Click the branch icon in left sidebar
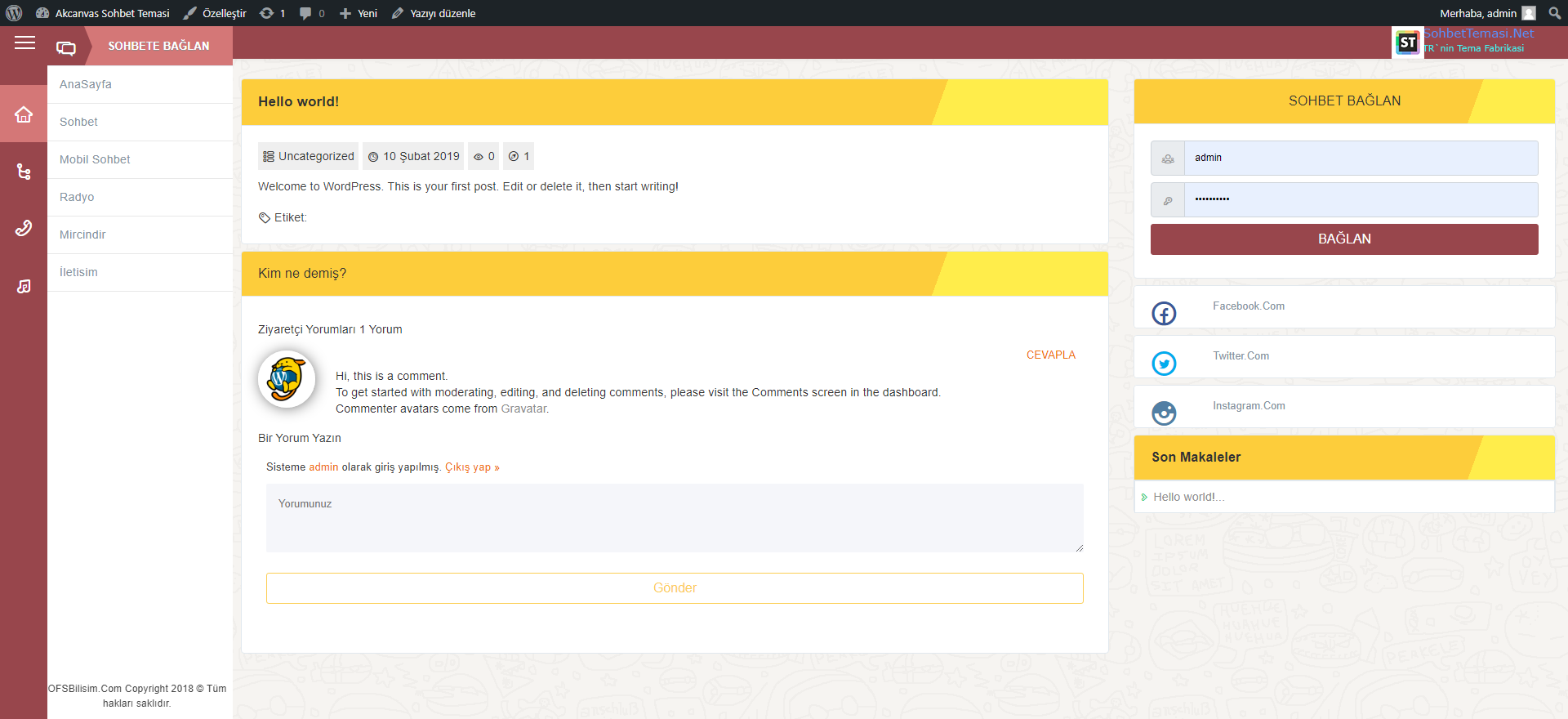Screen dimensions: 1568x719 (24, 172)
